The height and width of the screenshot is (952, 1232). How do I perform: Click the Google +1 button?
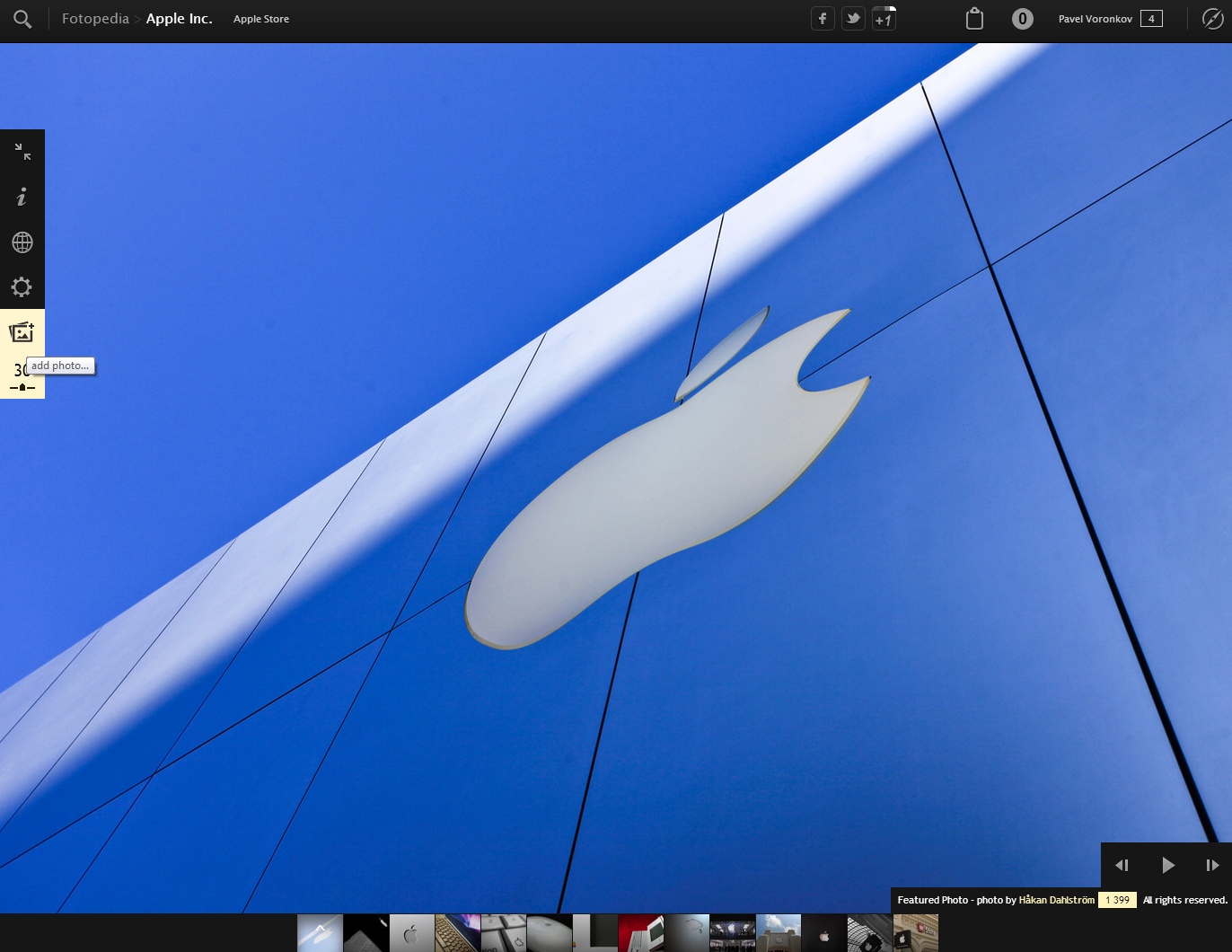tap(884, 19)
